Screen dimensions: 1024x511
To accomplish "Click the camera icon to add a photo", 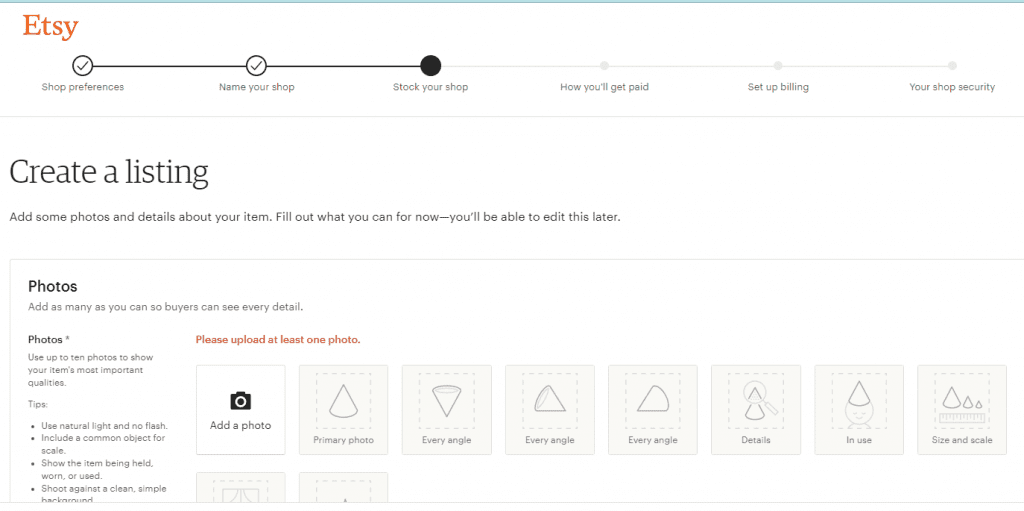I will click(240, 401).
